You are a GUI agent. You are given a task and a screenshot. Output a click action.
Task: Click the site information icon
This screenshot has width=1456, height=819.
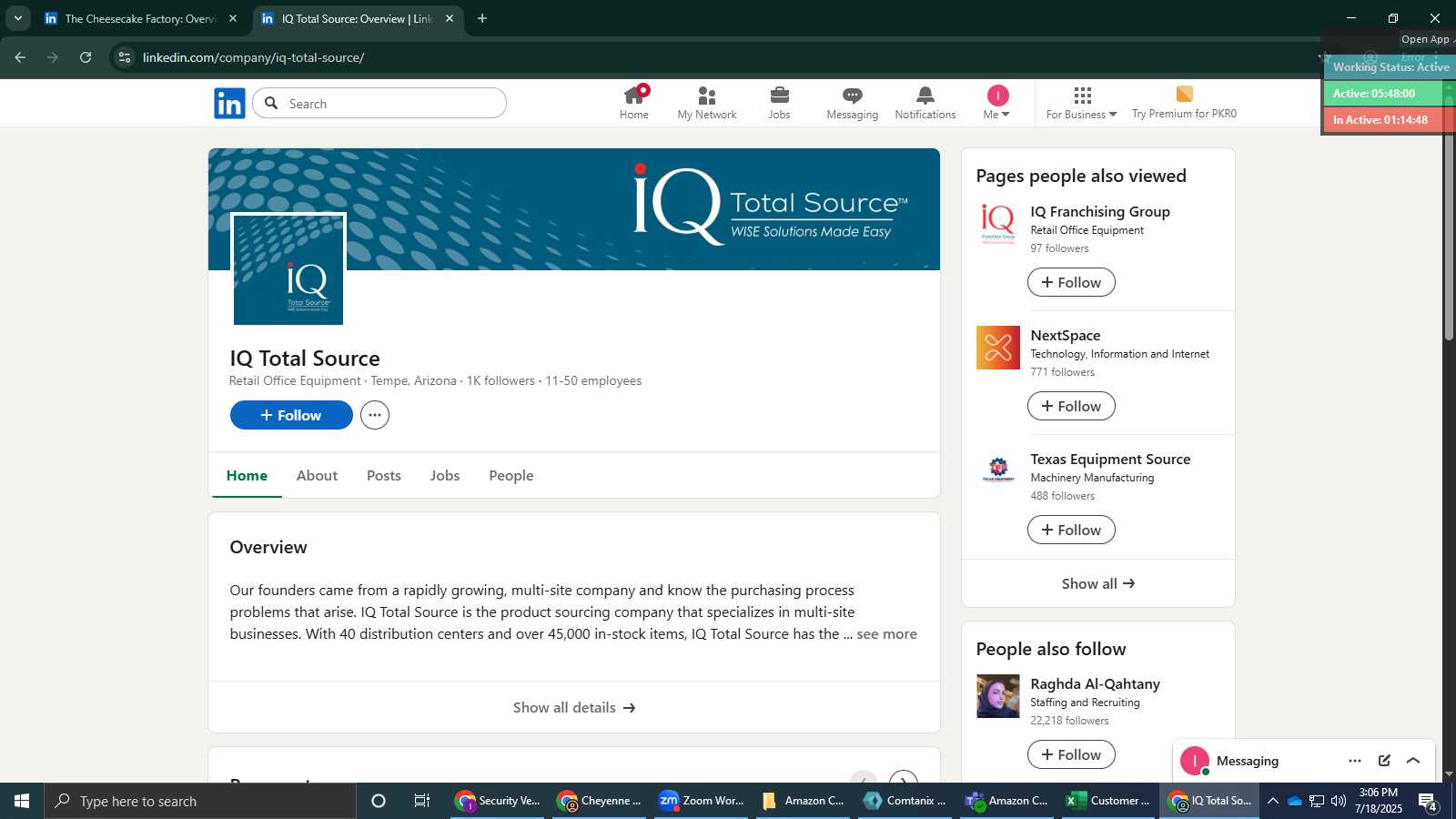pos(125,57)
